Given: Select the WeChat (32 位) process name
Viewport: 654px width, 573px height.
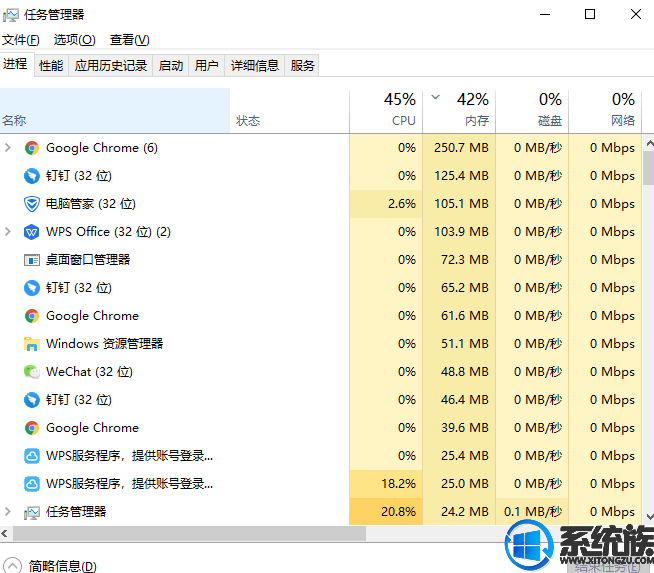Looking at the screenshot, I should 89,372.
